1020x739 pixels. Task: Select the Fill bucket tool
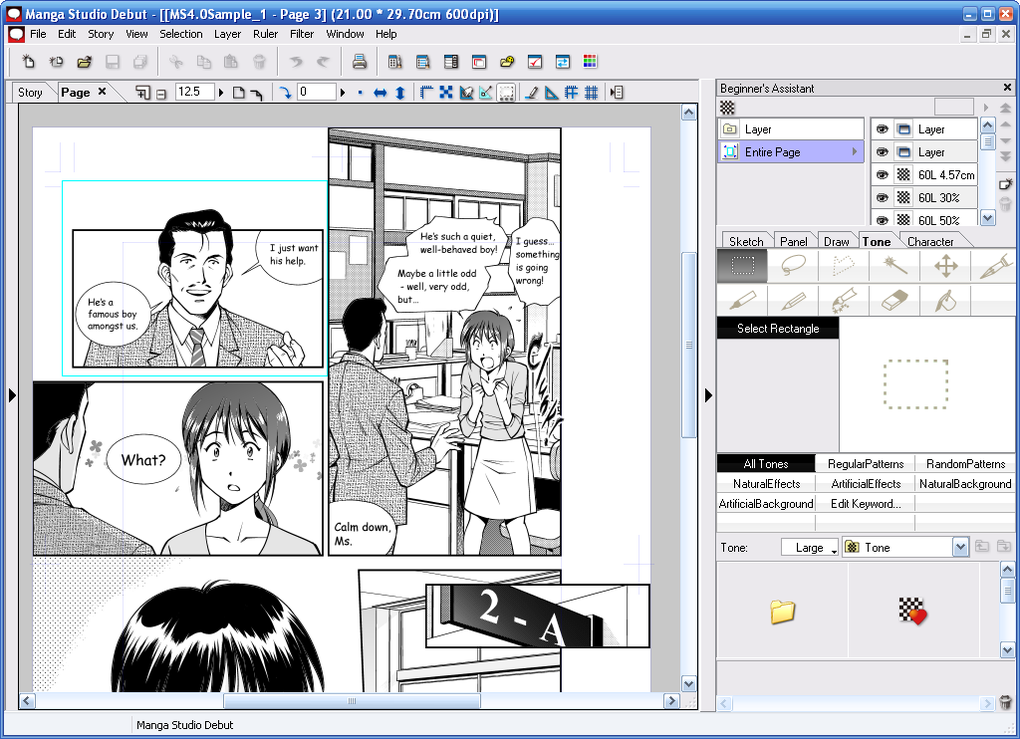coord(945,300)
